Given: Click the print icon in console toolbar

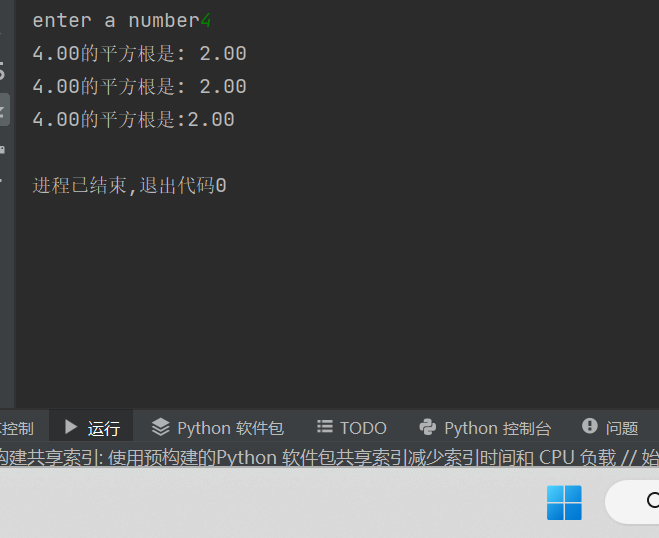Looking at the screenshot, I should pos(3,150).
